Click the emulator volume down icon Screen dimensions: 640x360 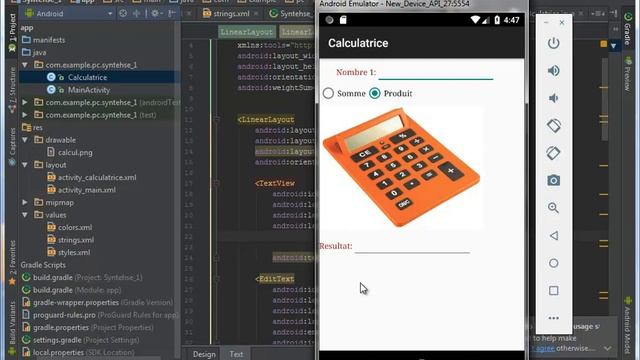tap(553, 98)
